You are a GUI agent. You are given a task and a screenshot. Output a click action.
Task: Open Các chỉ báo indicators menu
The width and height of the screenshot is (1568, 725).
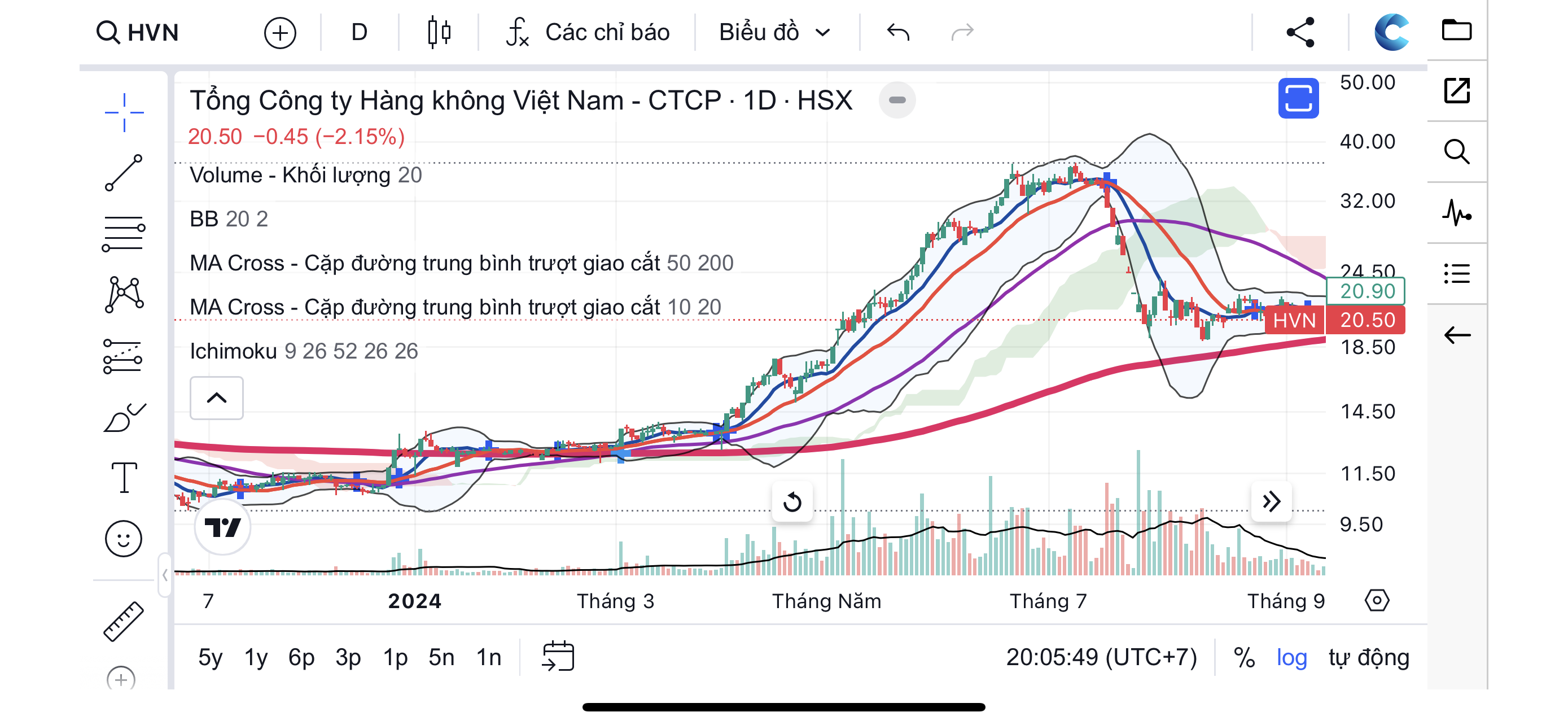(x=588, y=32)
